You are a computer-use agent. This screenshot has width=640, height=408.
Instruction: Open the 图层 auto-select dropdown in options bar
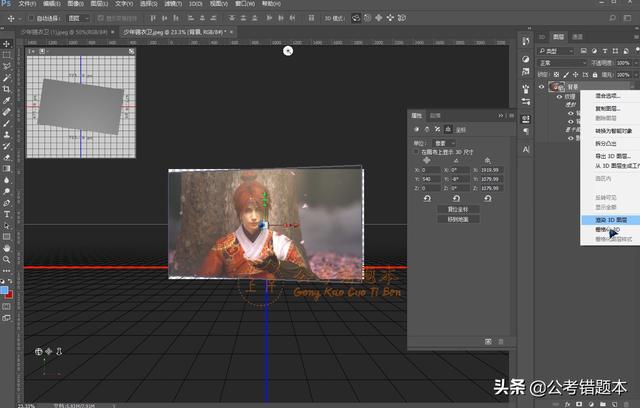(78, 18)
